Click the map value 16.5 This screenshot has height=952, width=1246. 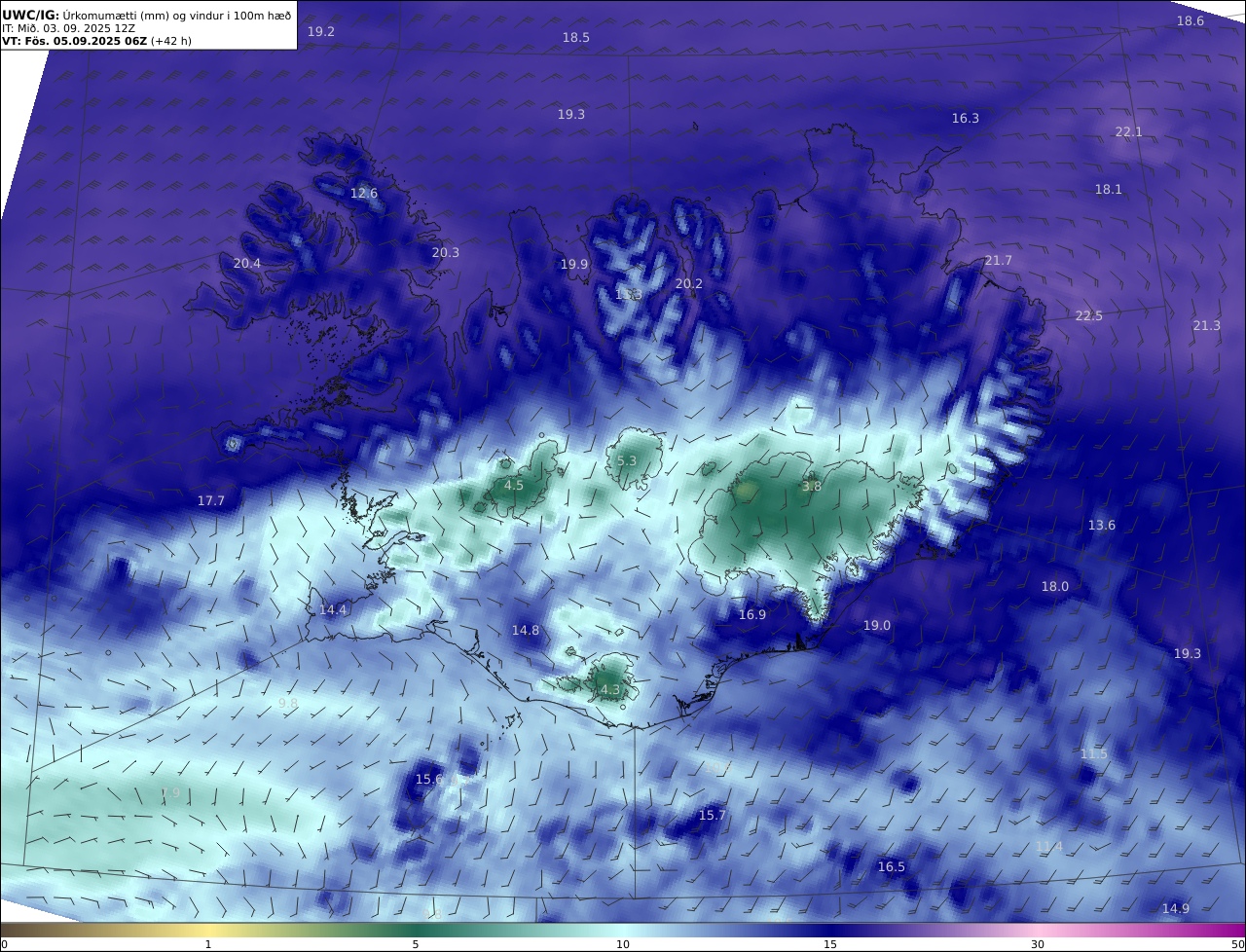click(x=892, y=867)
